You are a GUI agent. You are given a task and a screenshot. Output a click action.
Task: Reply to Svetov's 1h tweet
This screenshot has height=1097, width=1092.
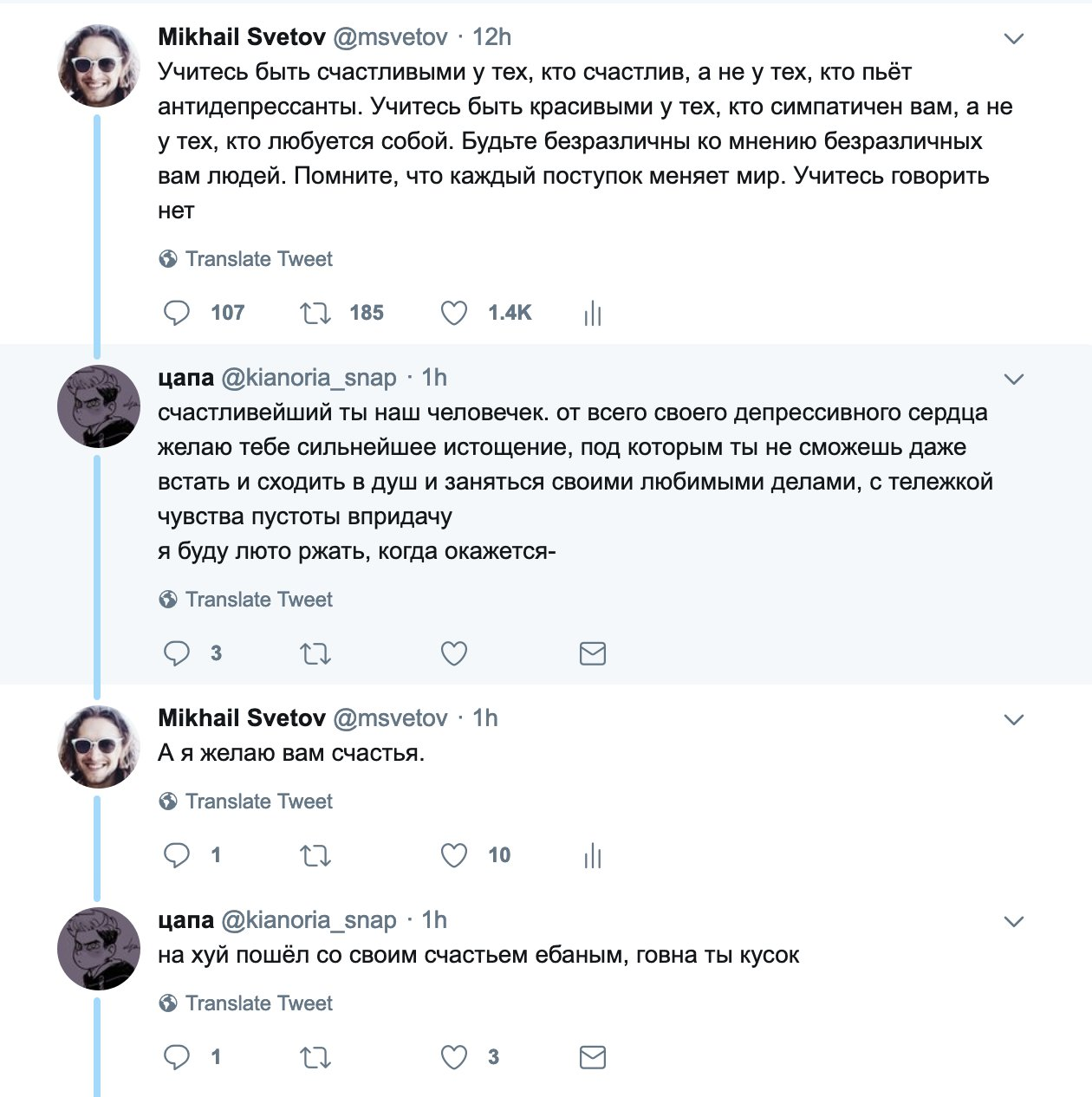pyautogui.click(x=177, y=855)
